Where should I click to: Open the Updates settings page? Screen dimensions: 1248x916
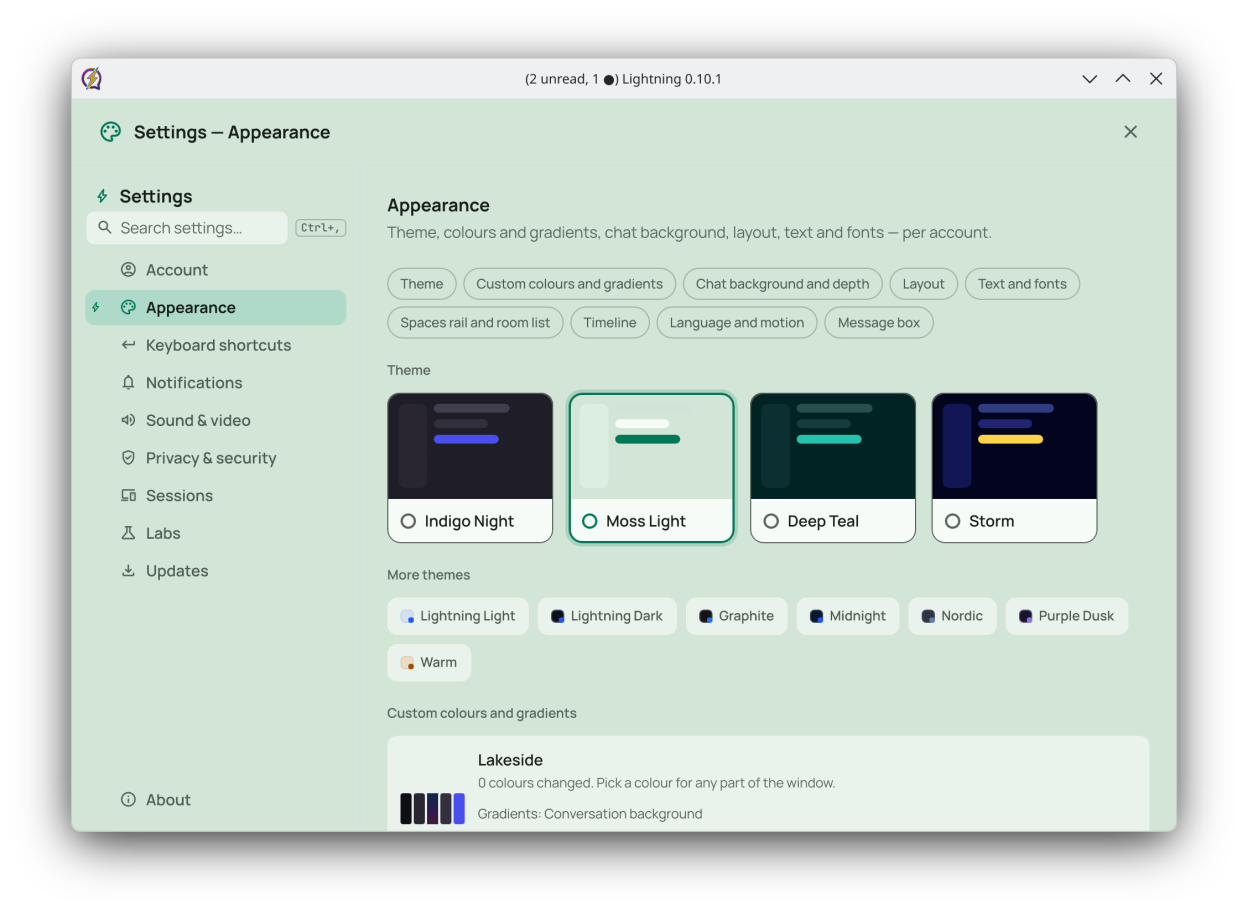(216, 571)
